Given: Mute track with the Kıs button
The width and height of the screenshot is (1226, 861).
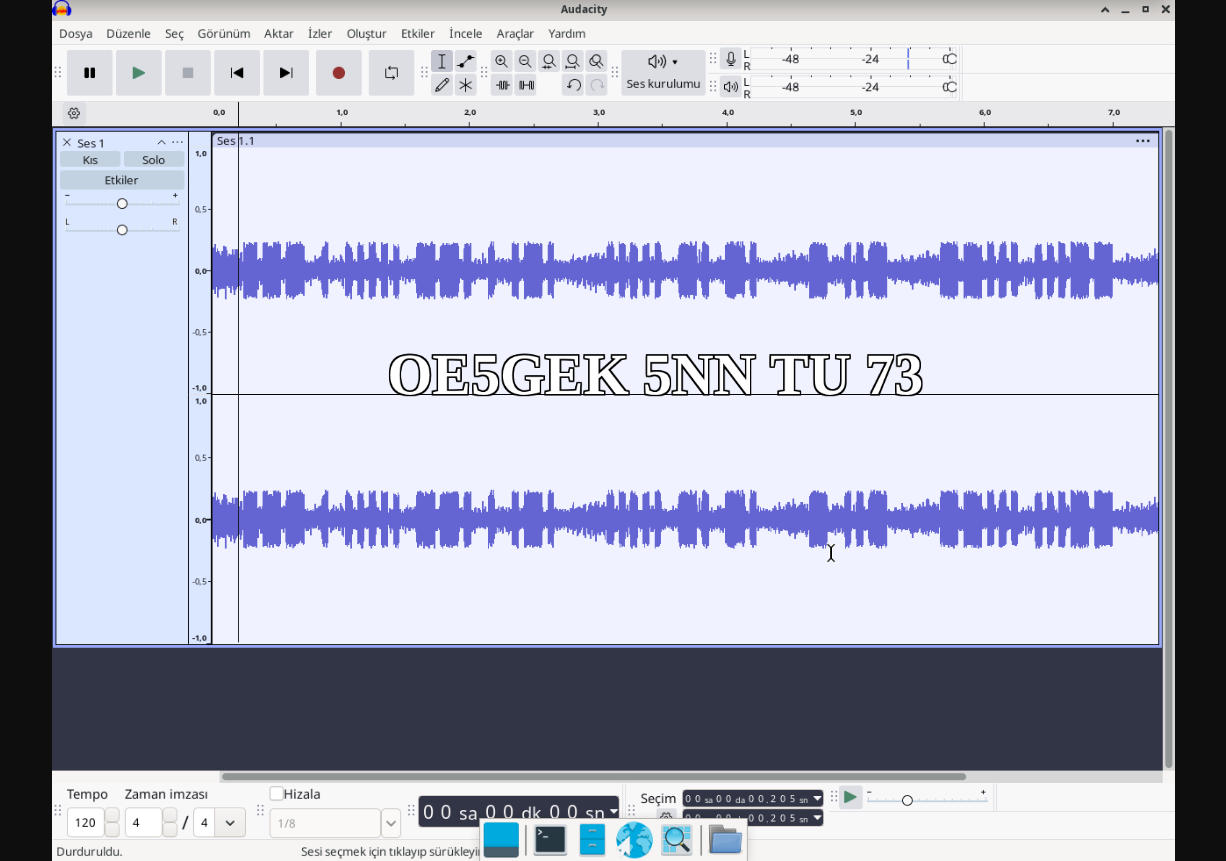Looking at the screenshot, I should (x=90, y=160).
